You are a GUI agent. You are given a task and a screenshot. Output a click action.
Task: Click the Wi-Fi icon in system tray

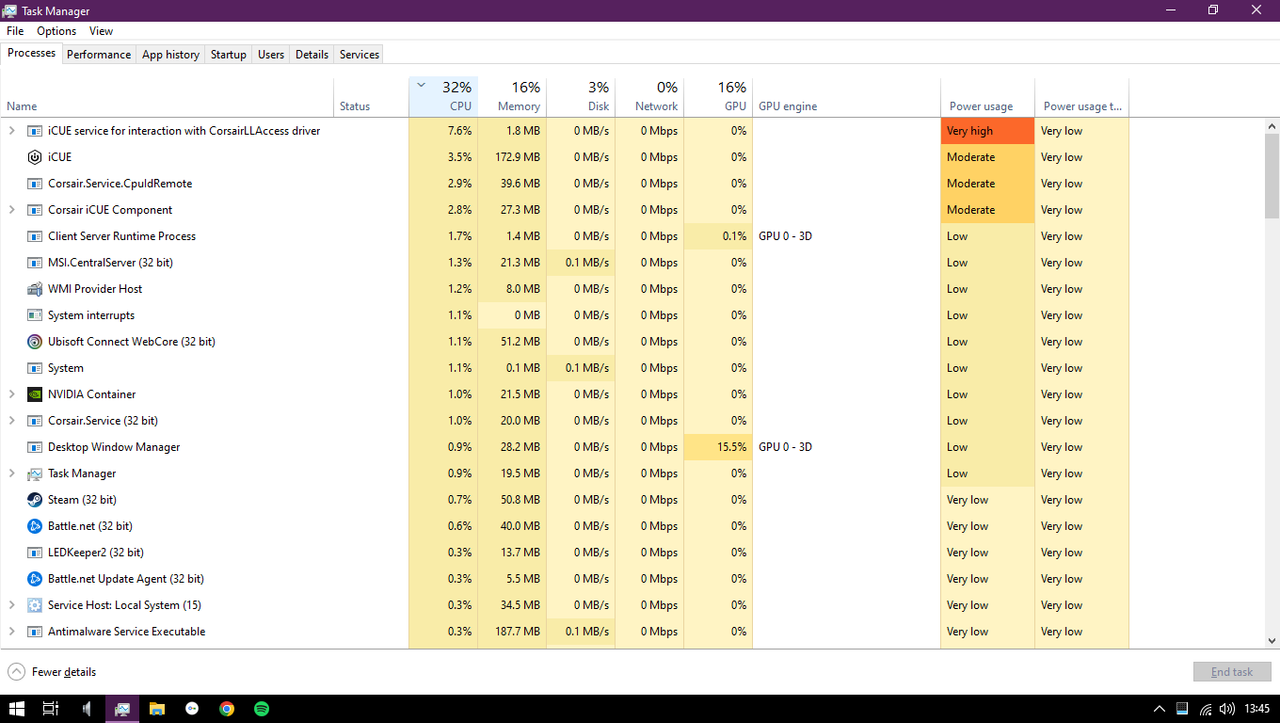[x=1205, y=709]
